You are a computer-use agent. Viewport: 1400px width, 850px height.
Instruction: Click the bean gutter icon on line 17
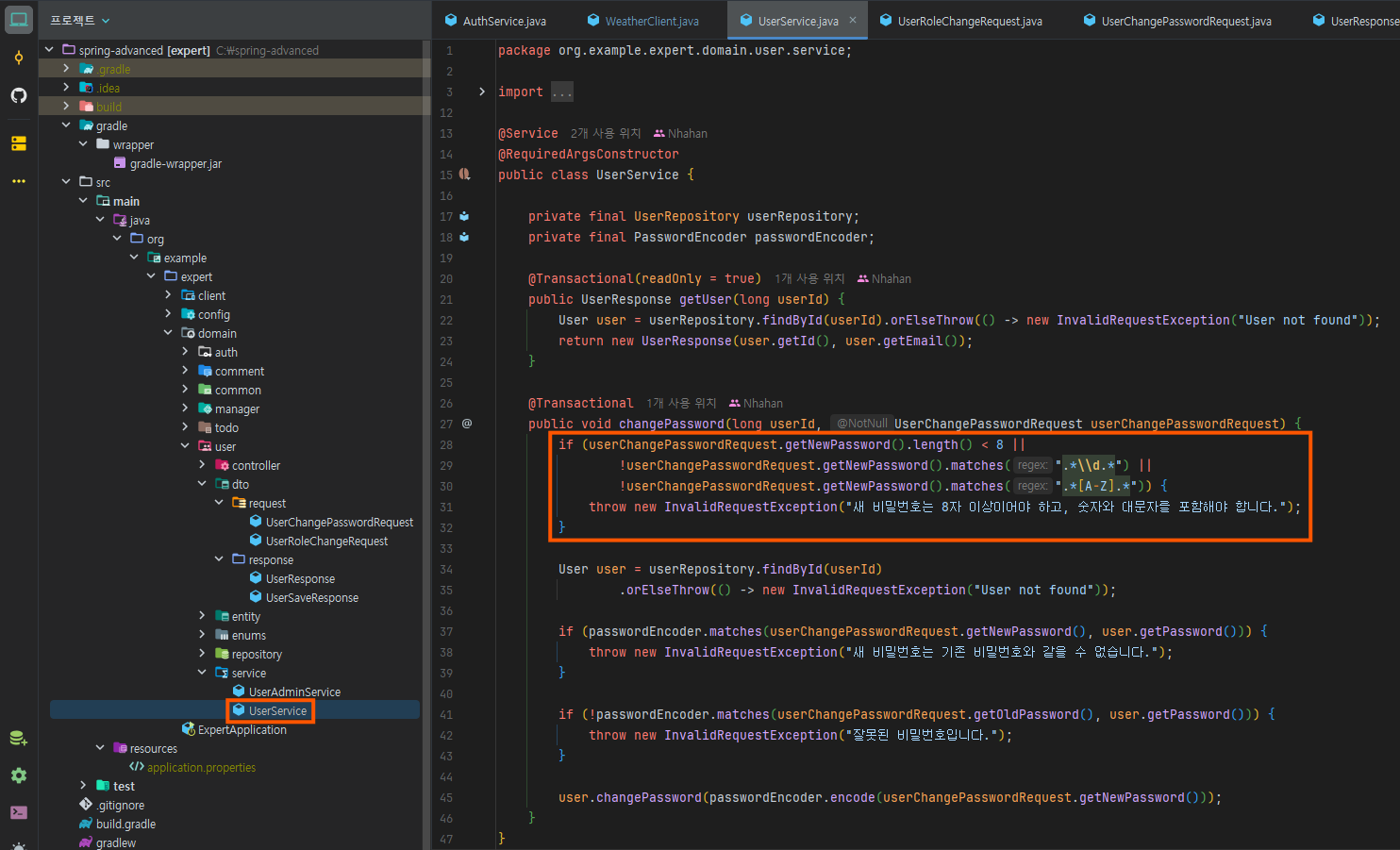point(464,216)
